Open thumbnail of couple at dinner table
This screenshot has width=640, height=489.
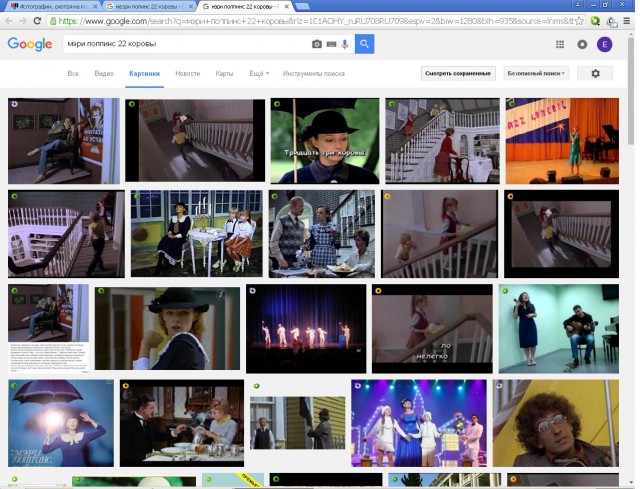click(182, 423)
